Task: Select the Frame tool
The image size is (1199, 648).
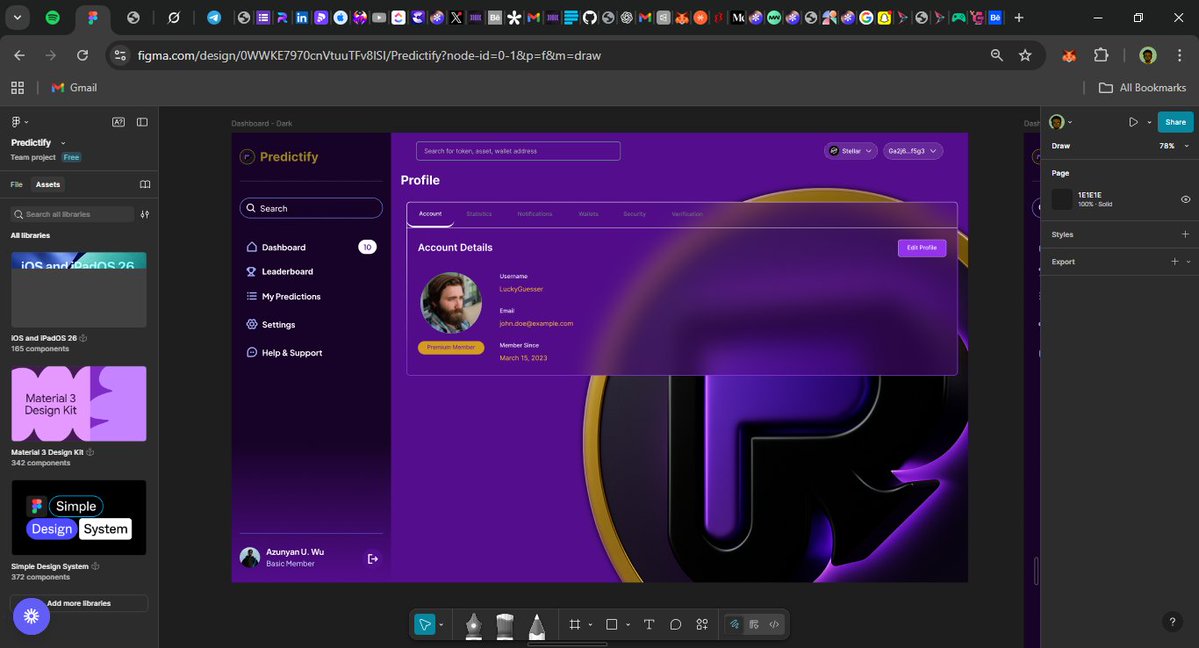Action: (575, 624)
